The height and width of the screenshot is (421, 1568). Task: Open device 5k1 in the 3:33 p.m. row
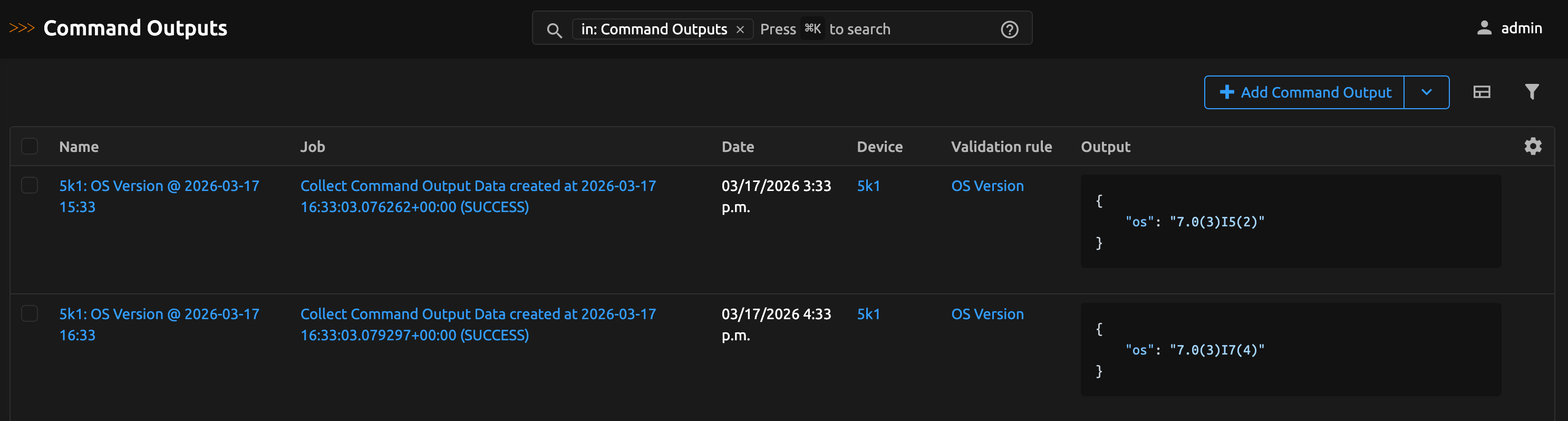pos(868,186)
